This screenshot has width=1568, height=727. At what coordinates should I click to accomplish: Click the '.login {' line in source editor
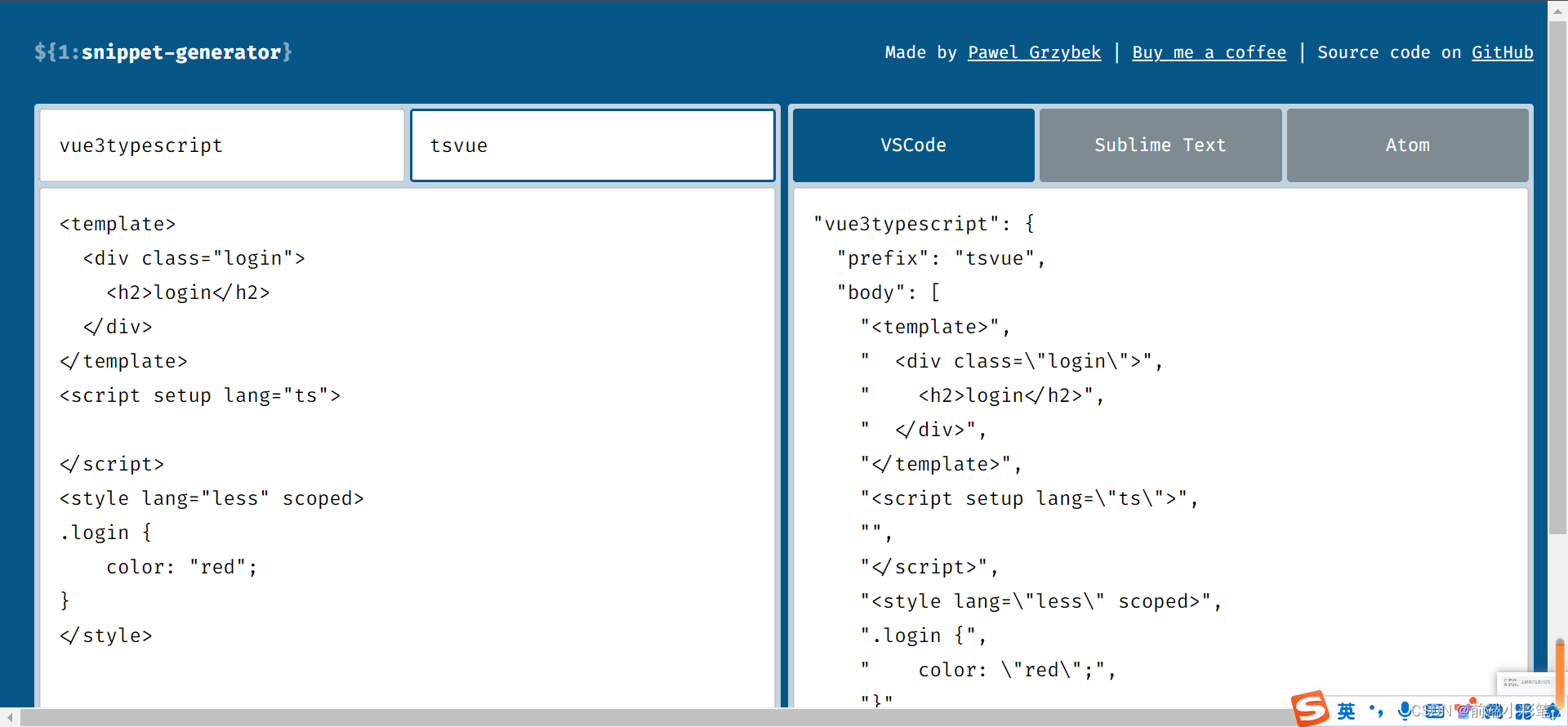[x=105, y=533]
